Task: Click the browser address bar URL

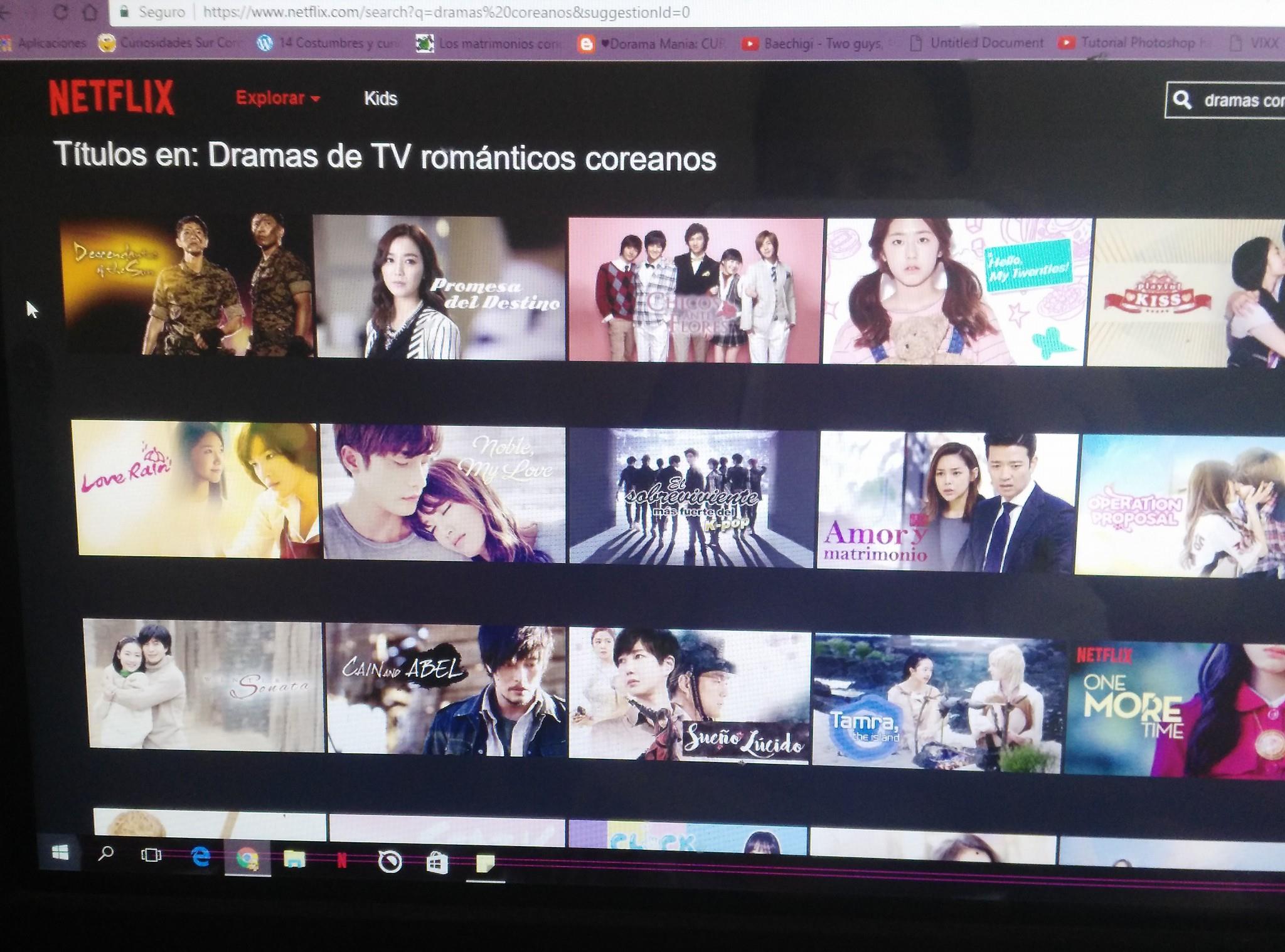Action: (x=447, y=13)
